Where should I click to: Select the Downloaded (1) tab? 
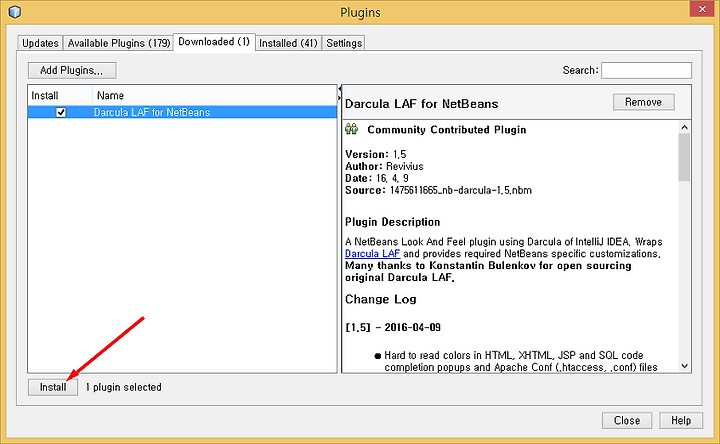(x=214, y=42)
